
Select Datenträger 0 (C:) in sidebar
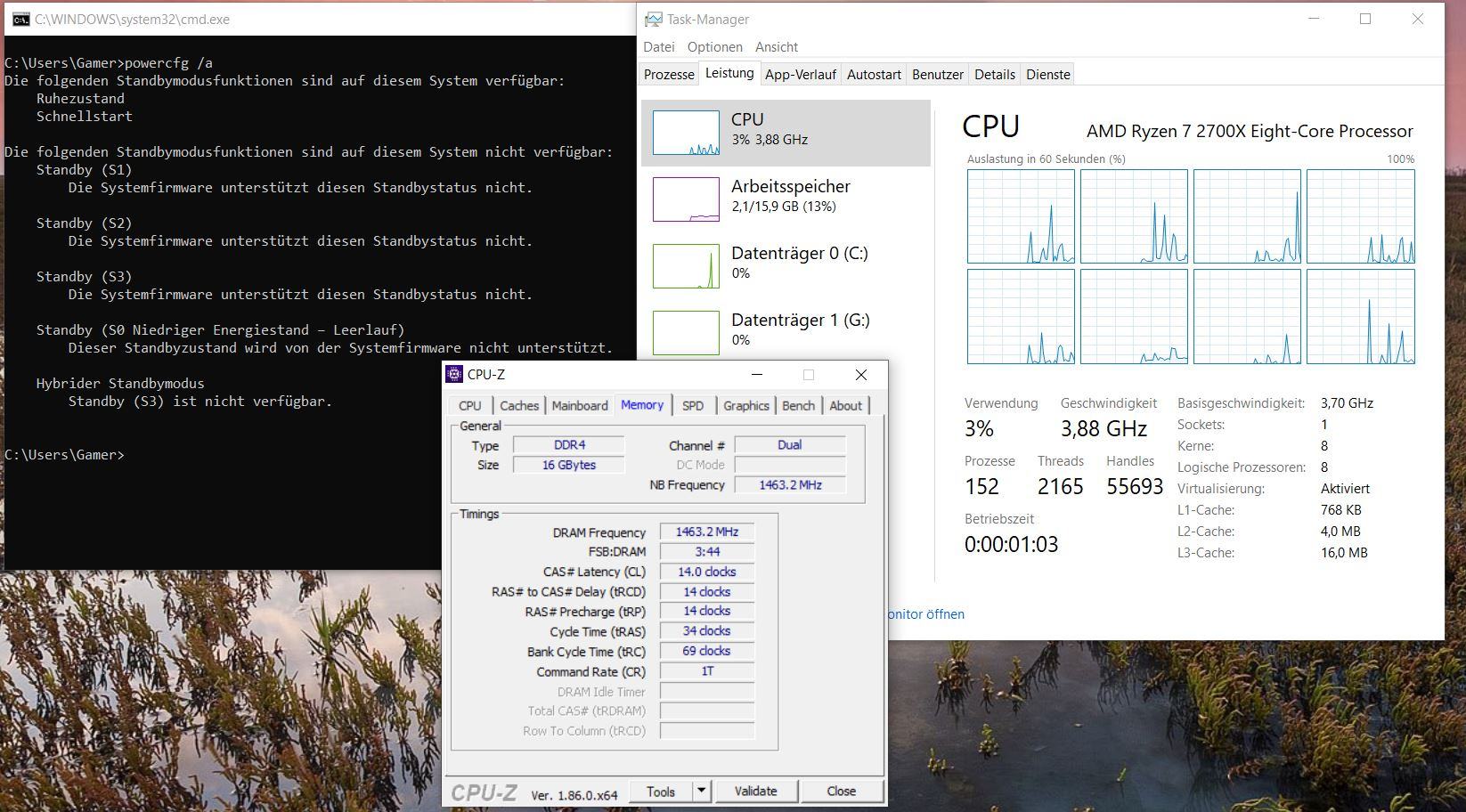786,266
